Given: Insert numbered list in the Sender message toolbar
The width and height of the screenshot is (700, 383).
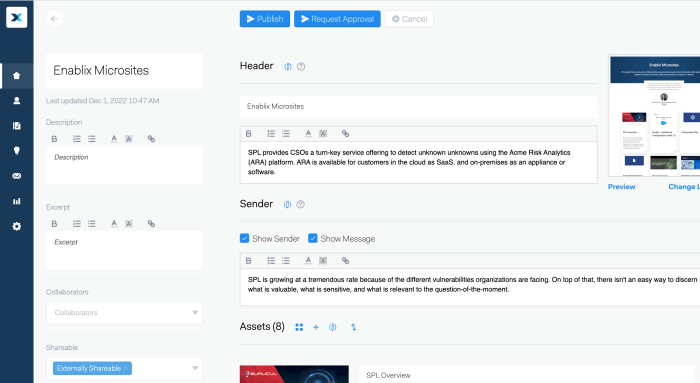Looking at the screenshot, I should click(271, 261).
